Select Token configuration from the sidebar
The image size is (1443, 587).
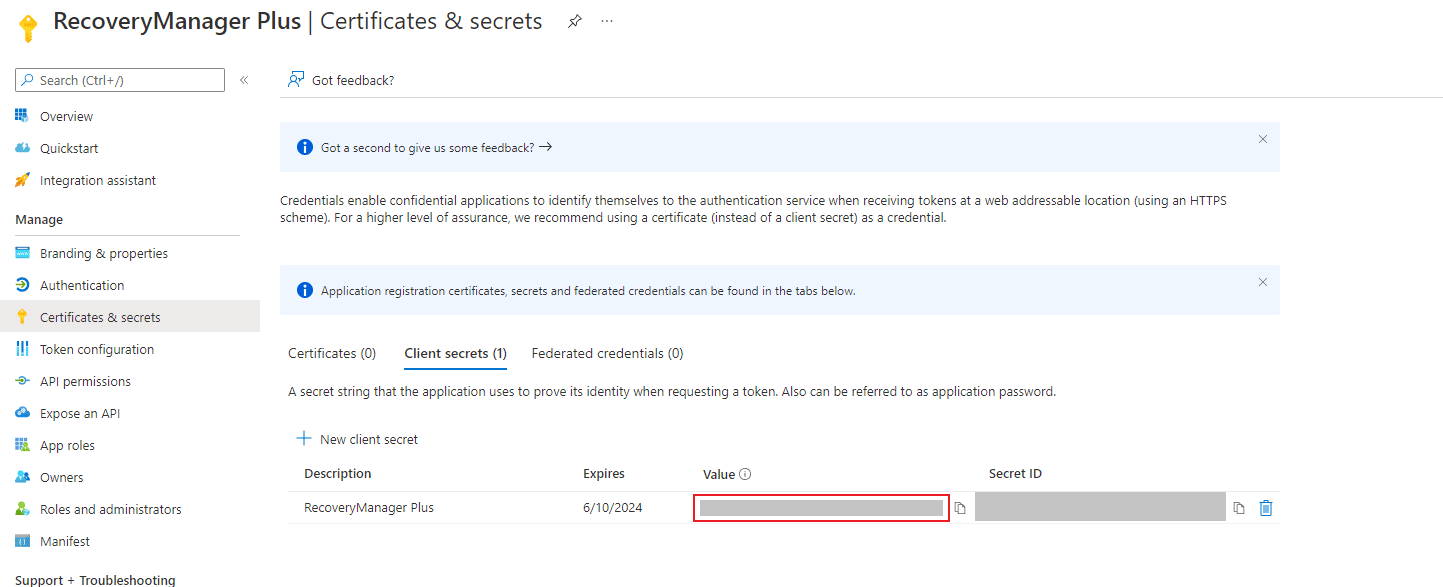[96, 348]
